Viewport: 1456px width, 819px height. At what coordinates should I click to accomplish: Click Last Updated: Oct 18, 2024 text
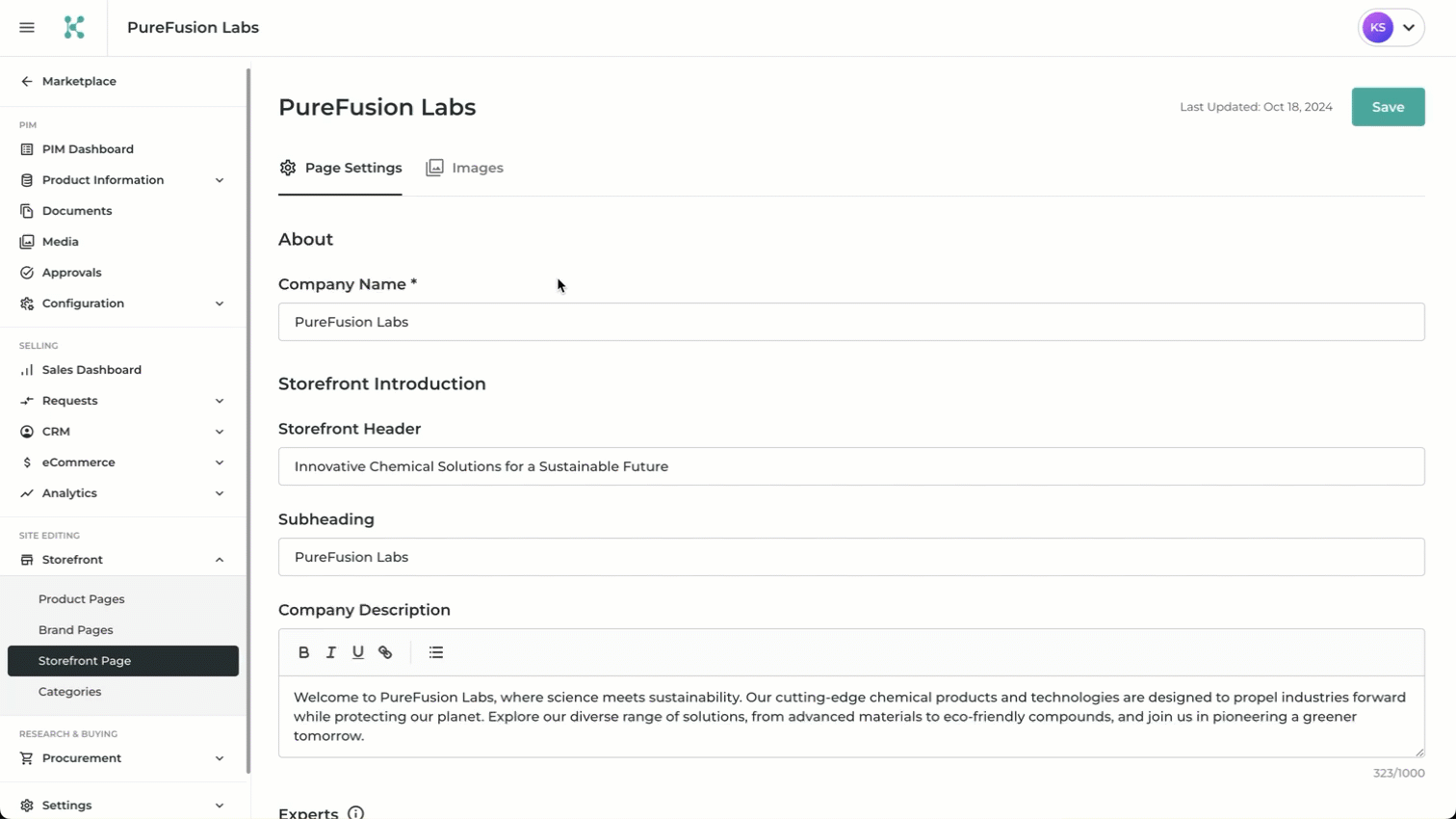[x=1256, y=107]
